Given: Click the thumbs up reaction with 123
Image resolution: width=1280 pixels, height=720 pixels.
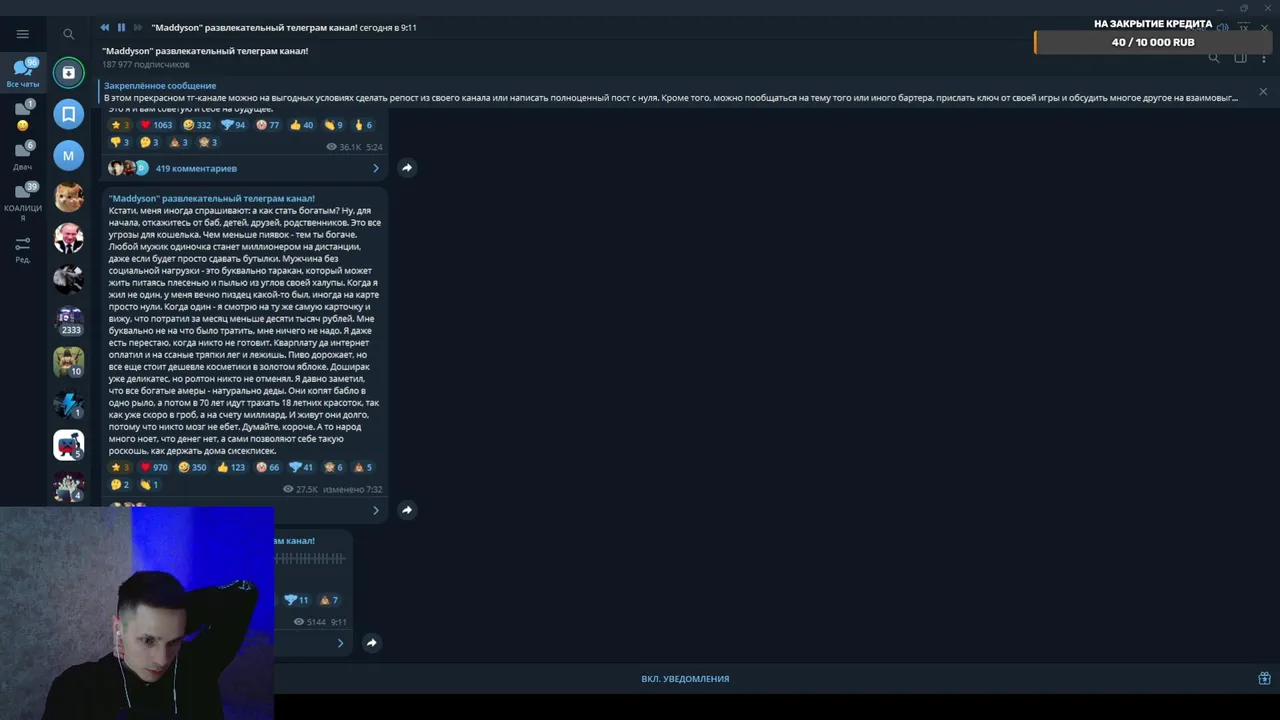Looking at the screenshot, I should pyautogui.click(x=231, y=467).
